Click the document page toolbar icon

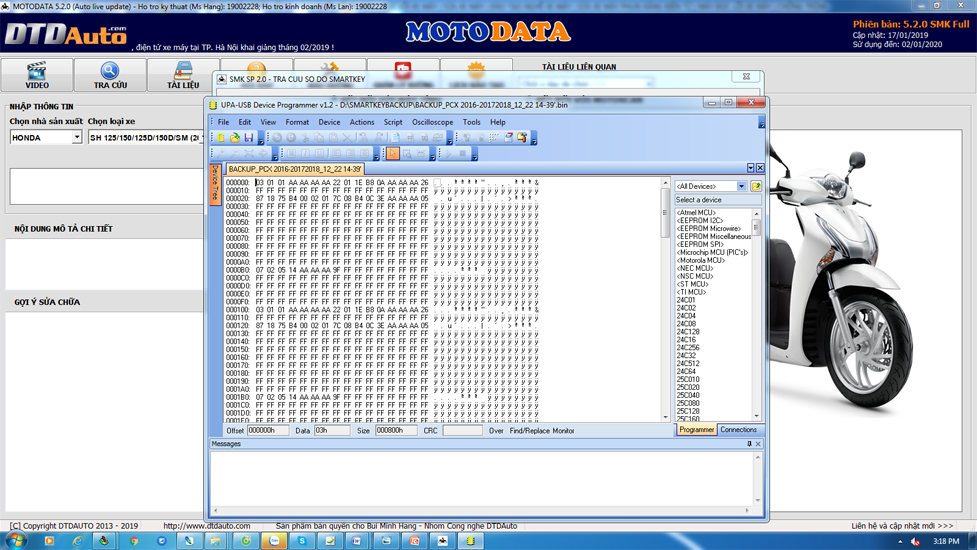pyautogui.click(x=395, y=138)
